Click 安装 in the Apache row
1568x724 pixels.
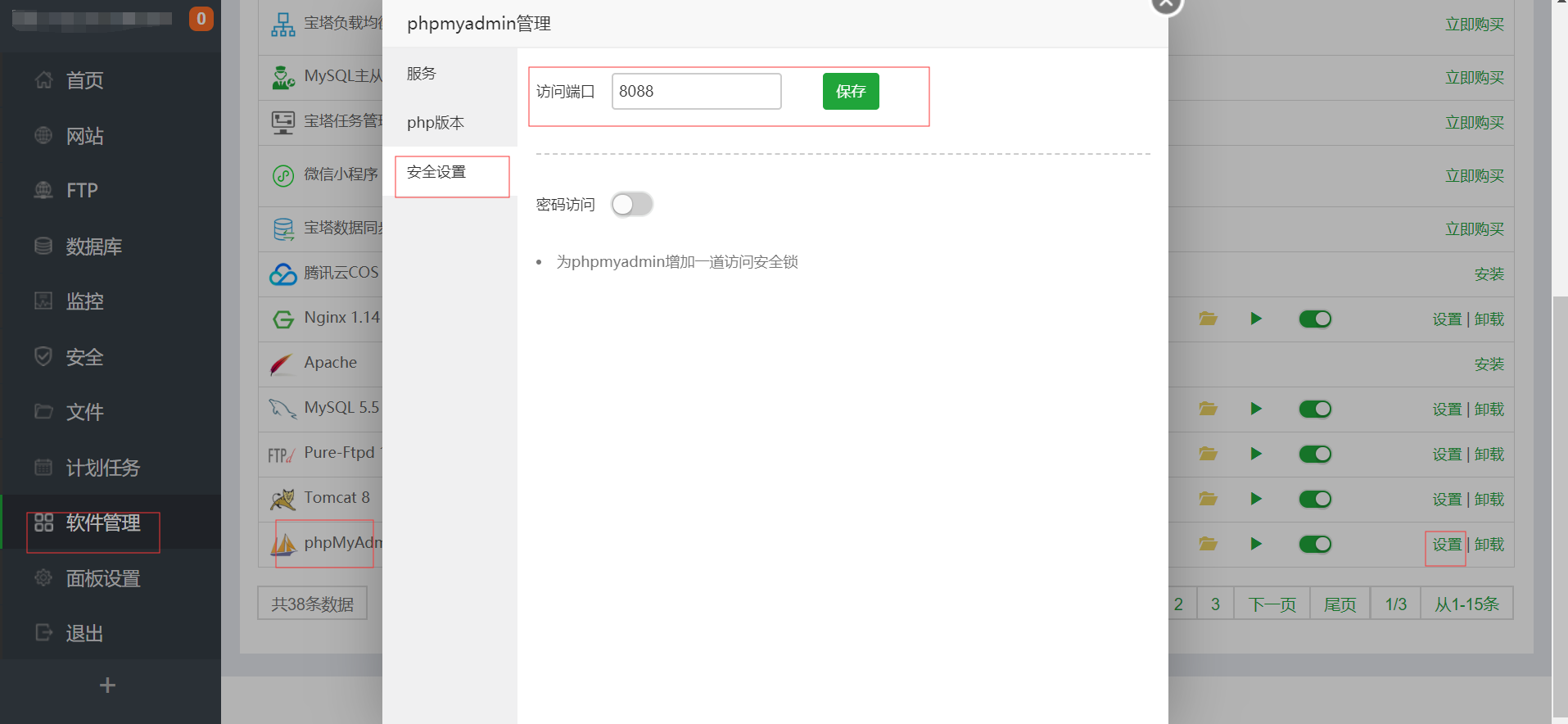click(x=1489, y=364)
